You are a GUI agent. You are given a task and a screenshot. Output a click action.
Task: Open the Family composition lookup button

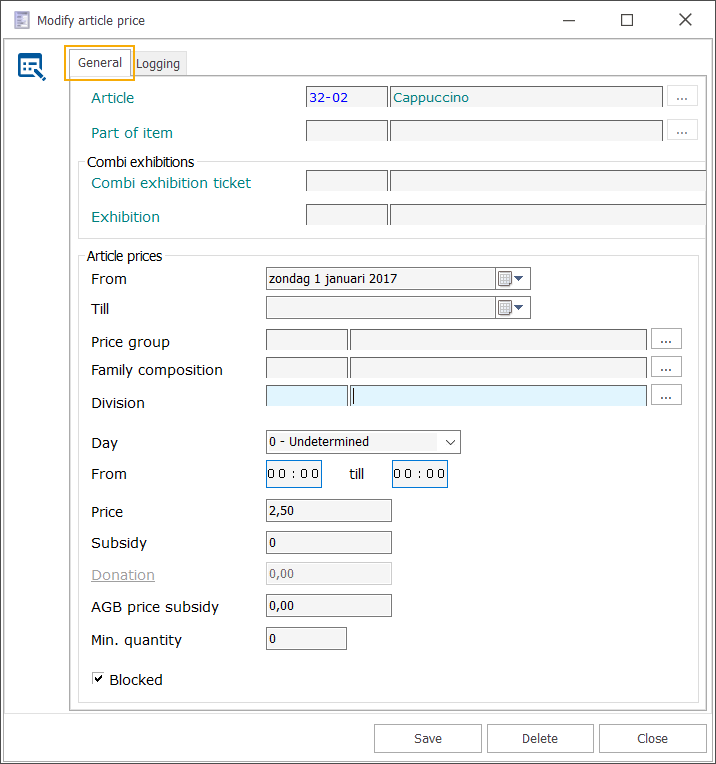(x=666, y=367)
